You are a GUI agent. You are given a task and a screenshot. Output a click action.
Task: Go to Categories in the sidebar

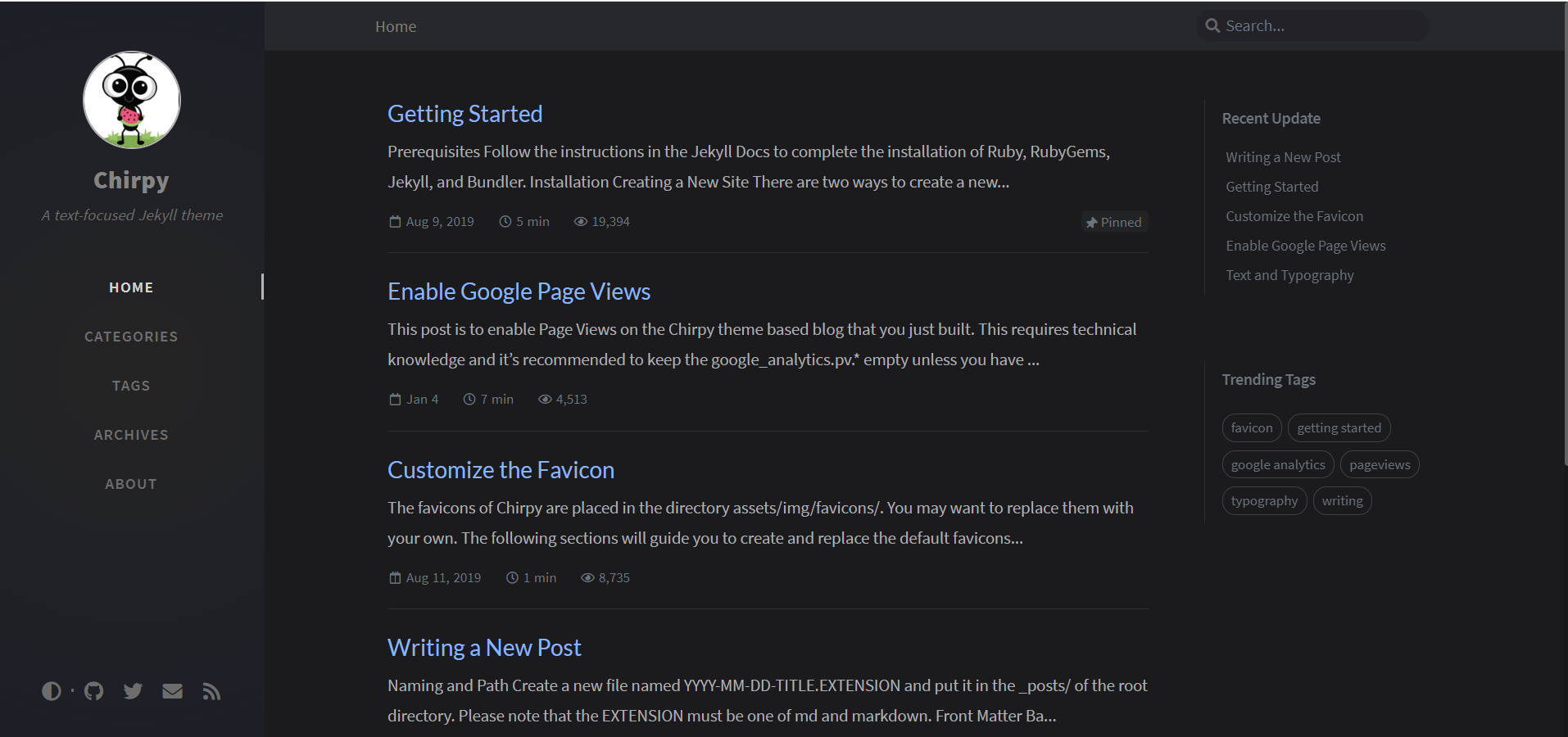(x=131, y=337)
